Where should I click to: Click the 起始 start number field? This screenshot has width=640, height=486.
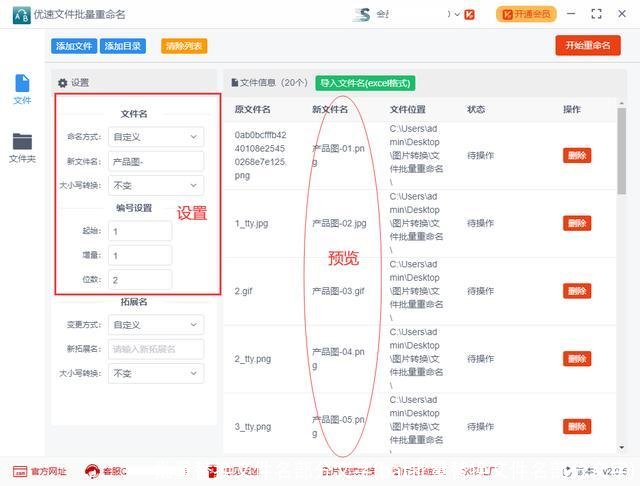140,231
